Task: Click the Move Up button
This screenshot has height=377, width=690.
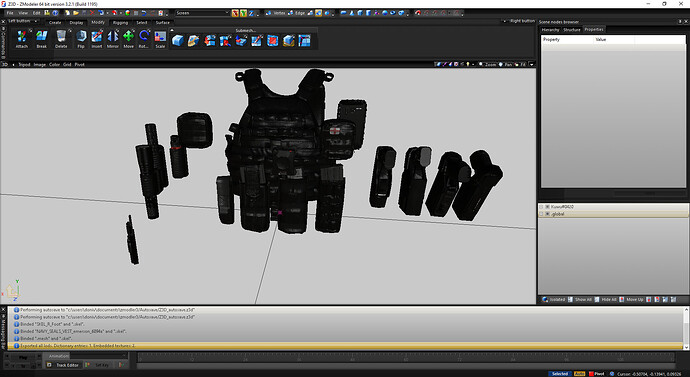Action: [x=631, y=300]
